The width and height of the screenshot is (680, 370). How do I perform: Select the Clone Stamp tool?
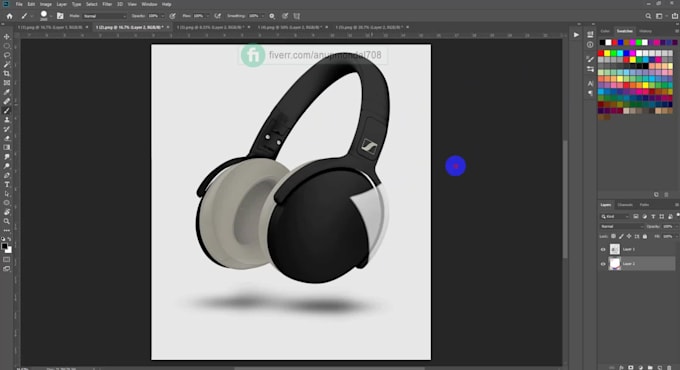pos(7,119)
